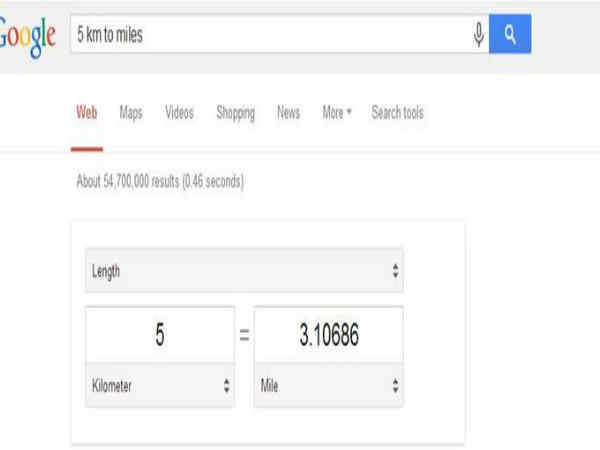The height and width of the screenshot is (450, 600).
Task: Click the input field showing 5
Action: [x=160, y=335]
